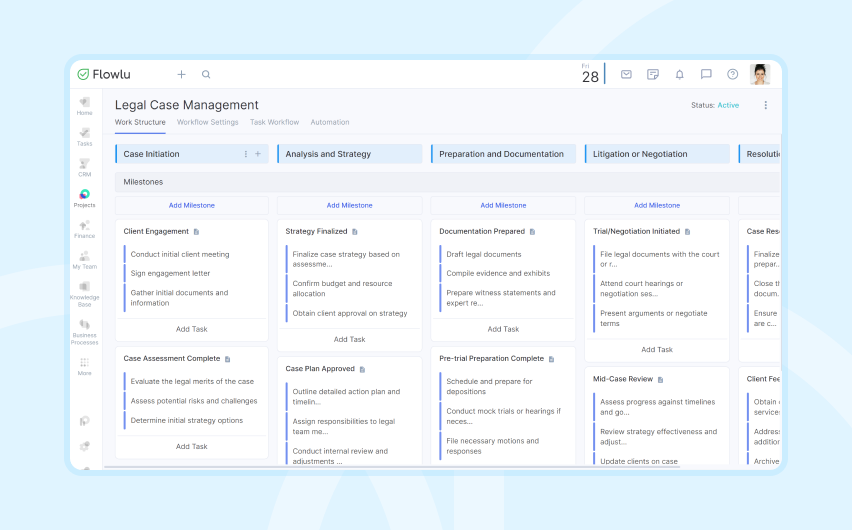
Task: Open task 'Conduct initial client meeting'
Action: [x=180, y=254]
